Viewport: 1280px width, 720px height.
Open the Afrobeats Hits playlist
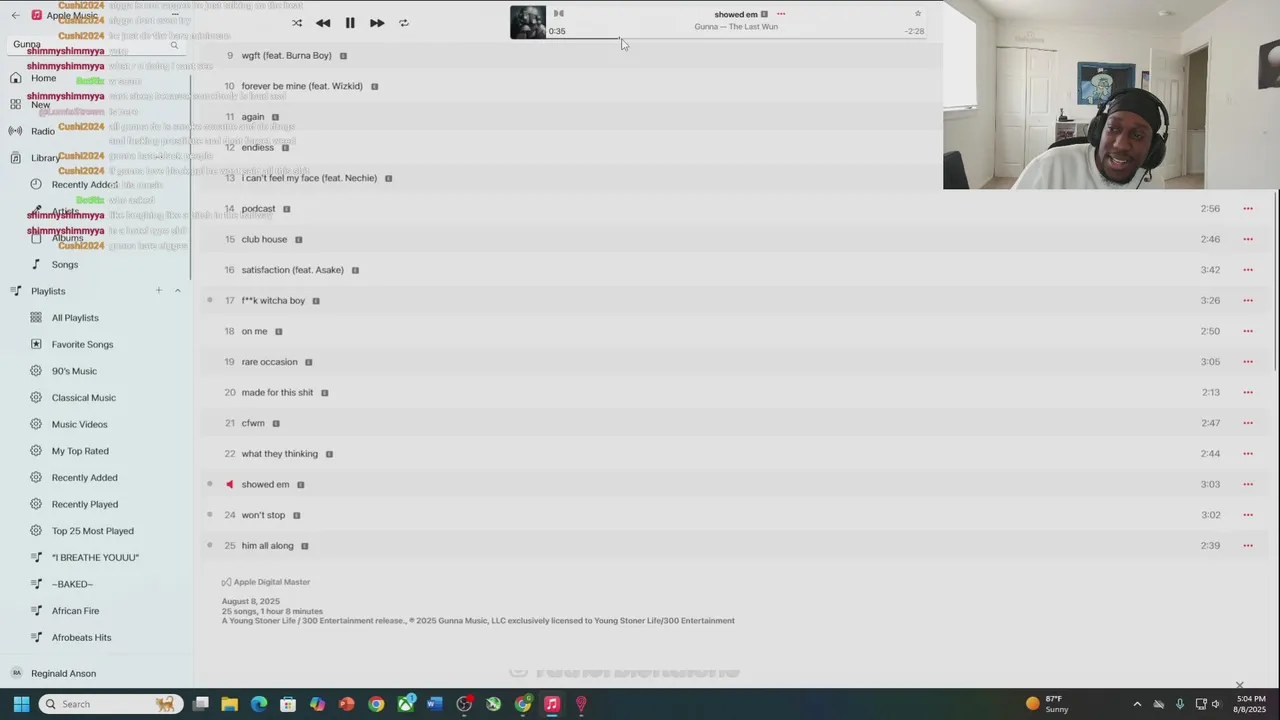click(x=81, y=638)
